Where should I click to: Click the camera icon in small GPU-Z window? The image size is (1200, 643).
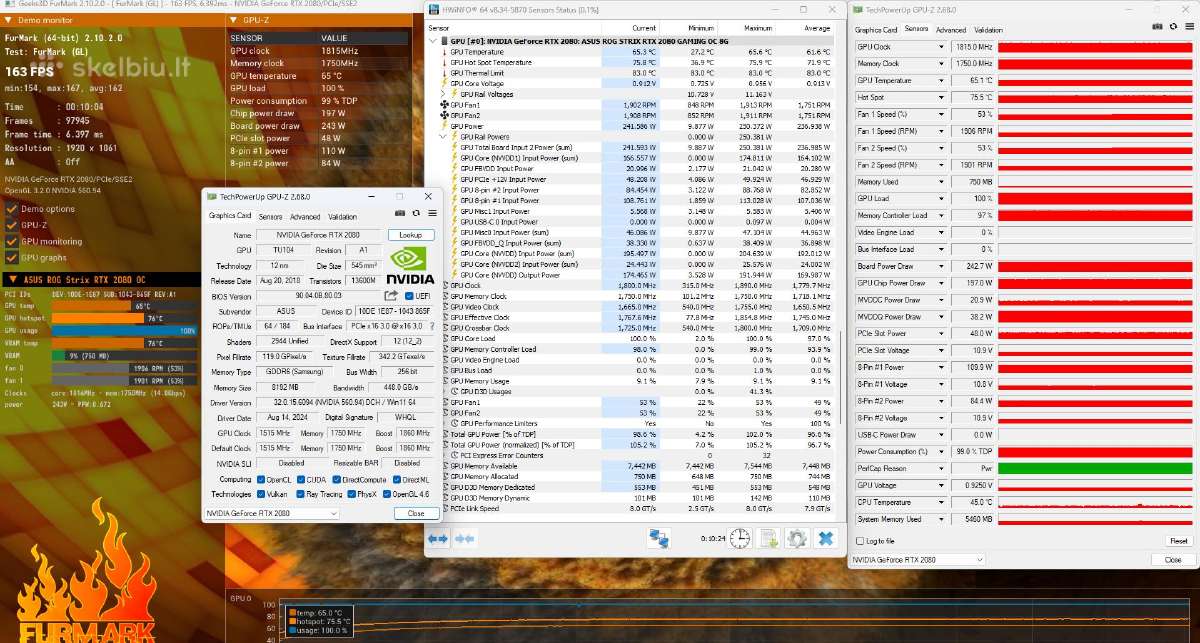[401, 215]
